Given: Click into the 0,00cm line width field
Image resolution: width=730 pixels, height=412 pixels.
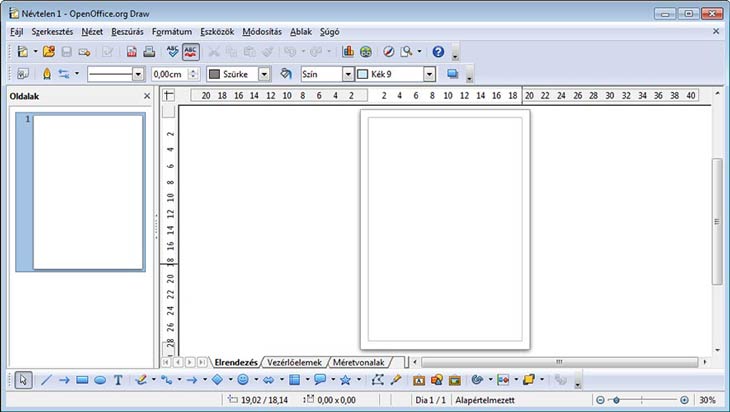Looking at the screenshot, I should click(x=170, y=74).
